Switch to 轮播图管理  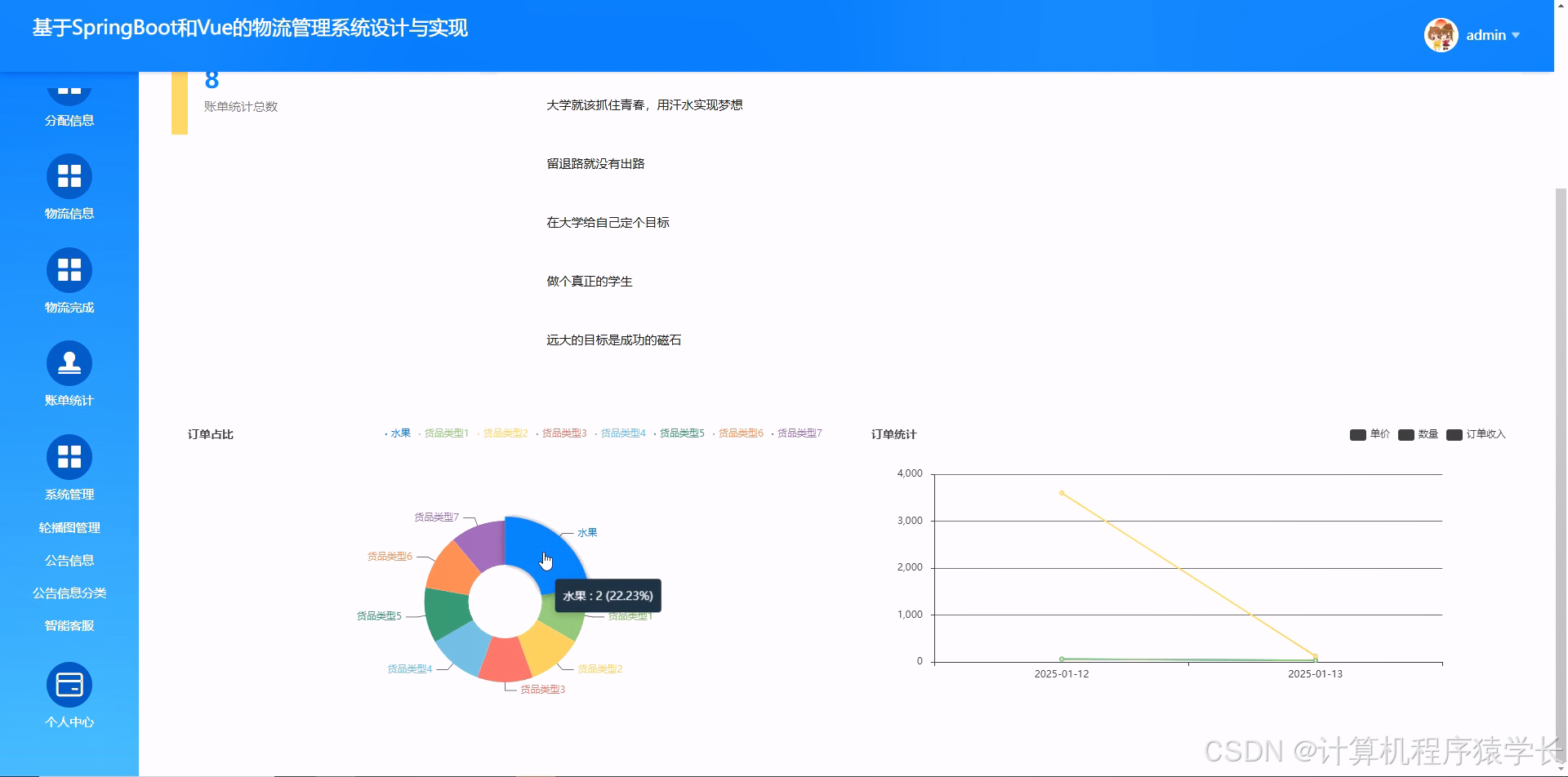[x=72, y=526]
